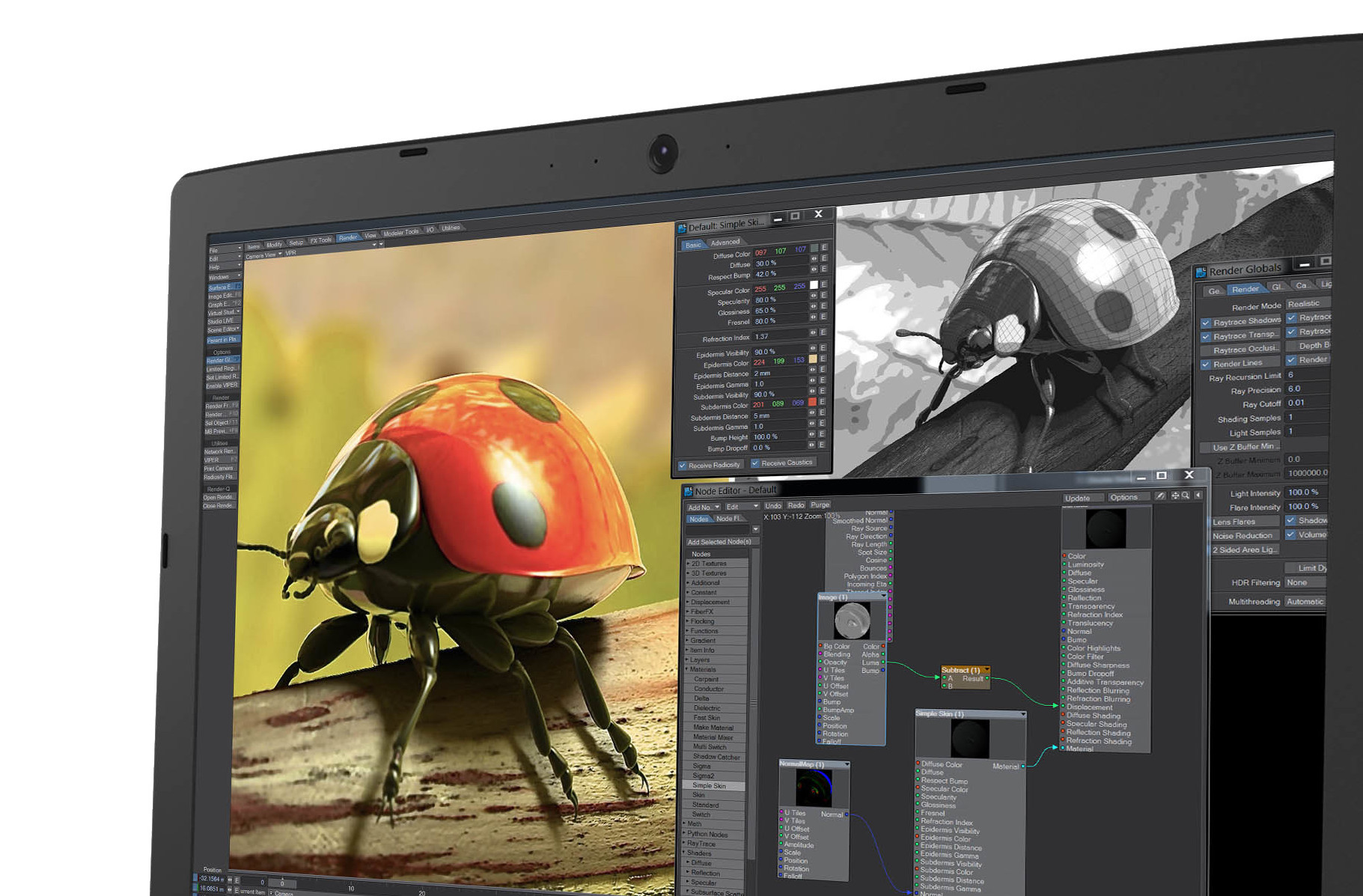Click the collapse arrow icon in Node Editor corner

tap(1198, 496)
